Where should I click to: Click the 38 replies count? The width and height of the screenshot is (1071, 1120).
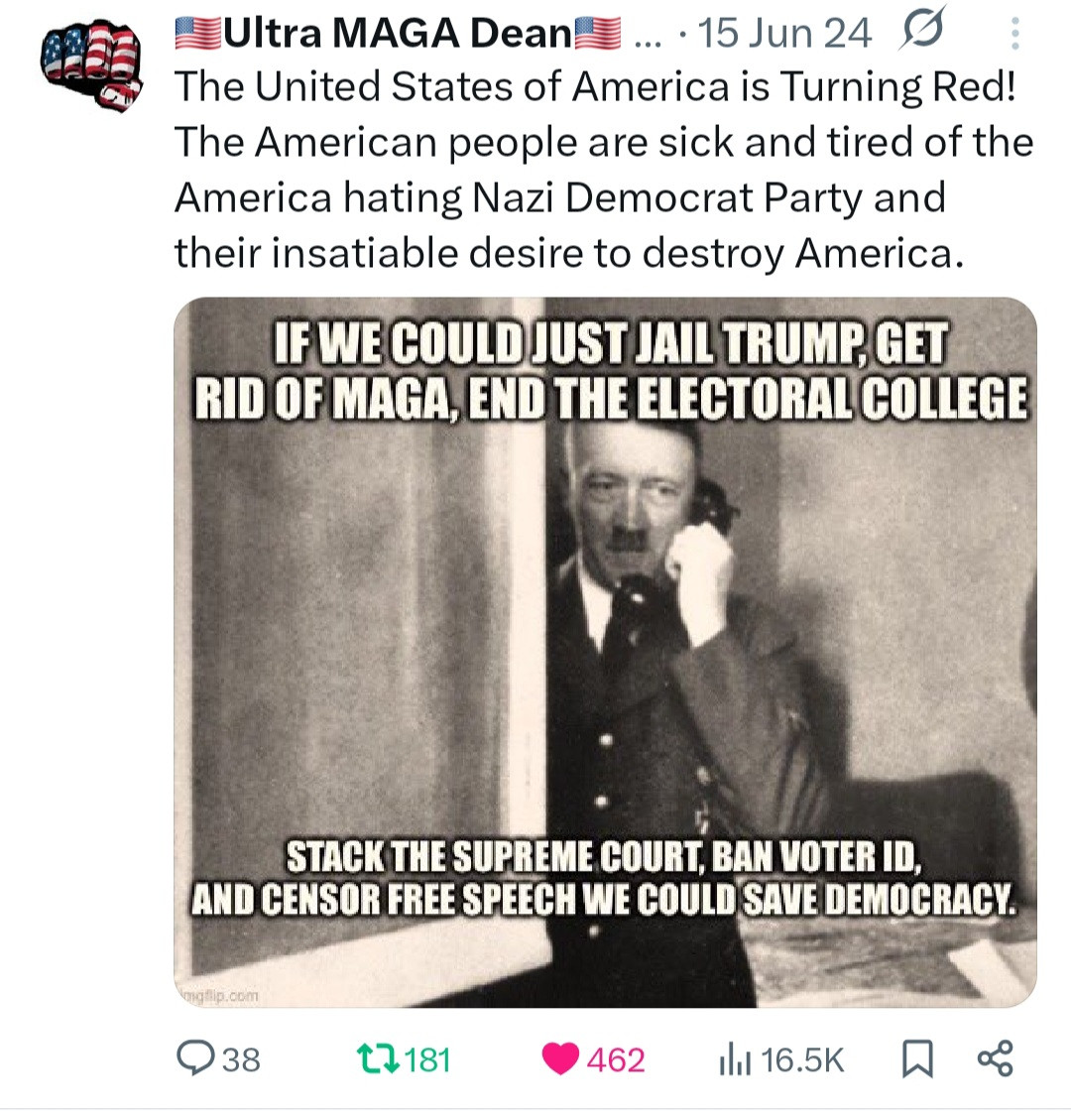tap(241, 1059)
